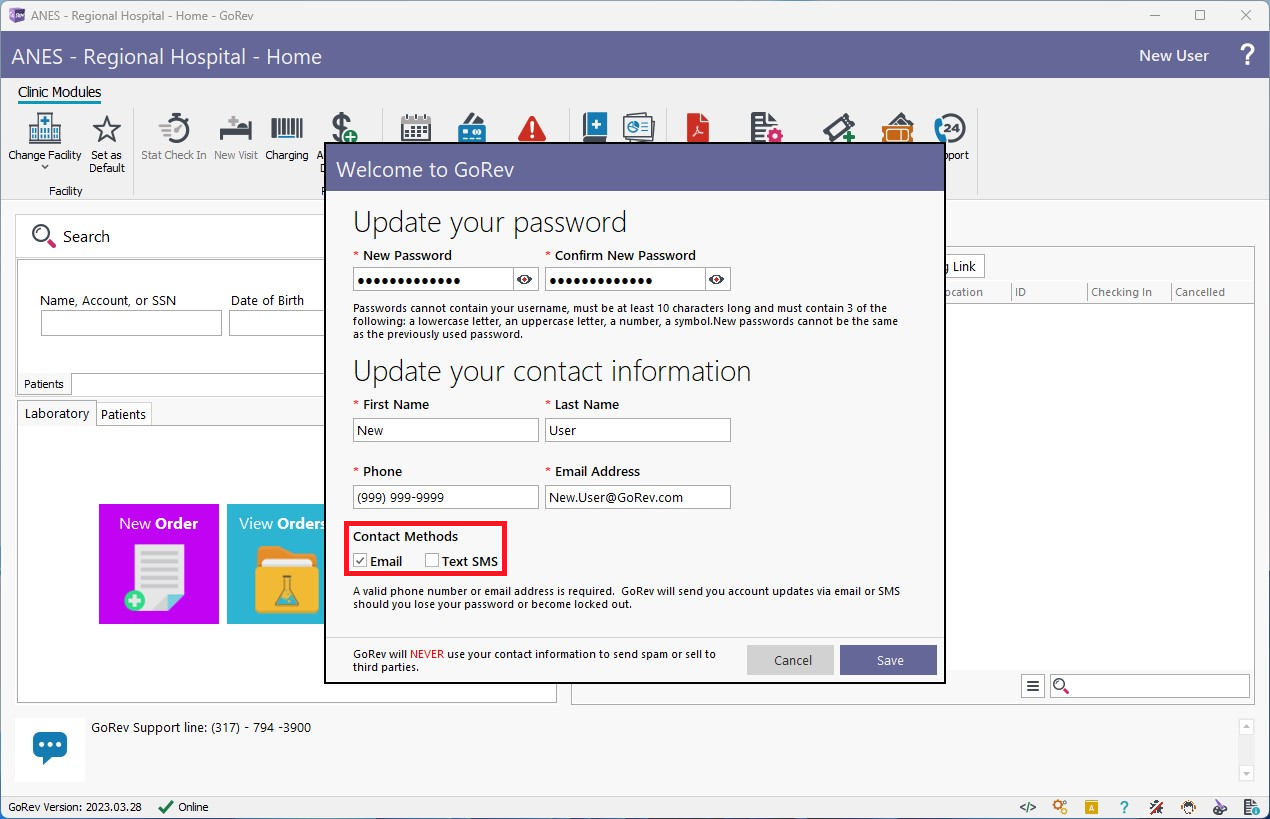Click the First Name field
Screen dimensions: 1270x819
coord(446,430)
